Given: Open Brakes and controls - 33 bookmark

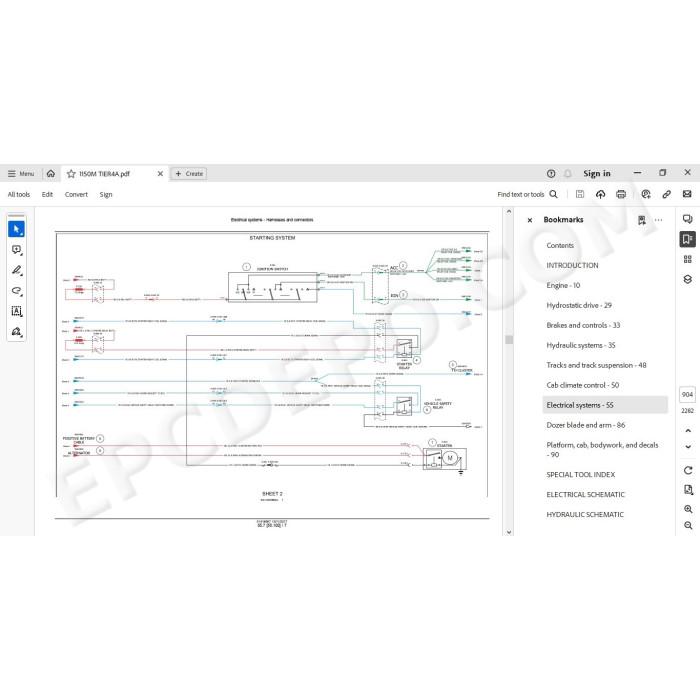Looking at the screenshot, I should point(583,325).
